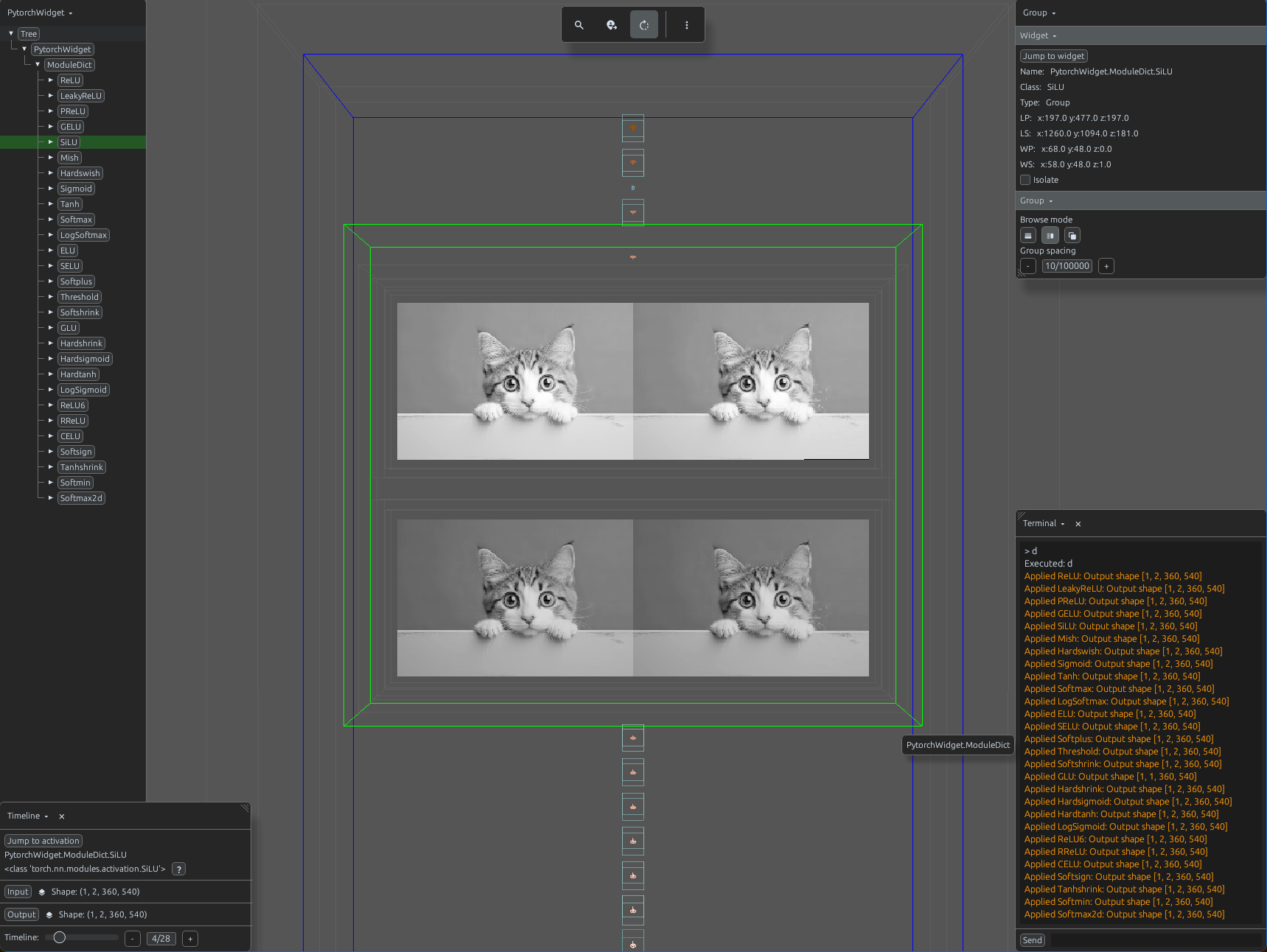1267x952 pixels.
Task: Click the layers icon beside Input shape
Action: click(42, 892)
